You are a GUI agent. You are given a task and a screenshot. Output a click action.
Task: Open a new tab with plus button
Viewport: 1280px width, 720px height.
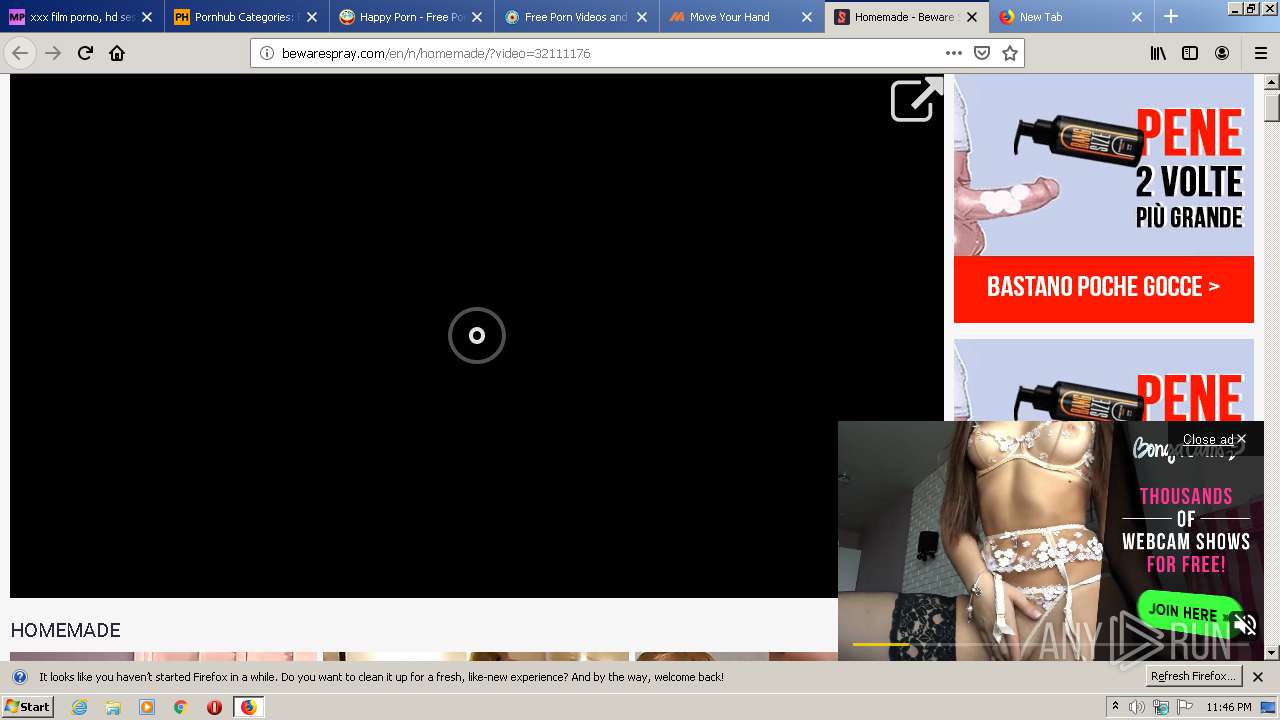pyautogui.click(x=1171, y=17)
